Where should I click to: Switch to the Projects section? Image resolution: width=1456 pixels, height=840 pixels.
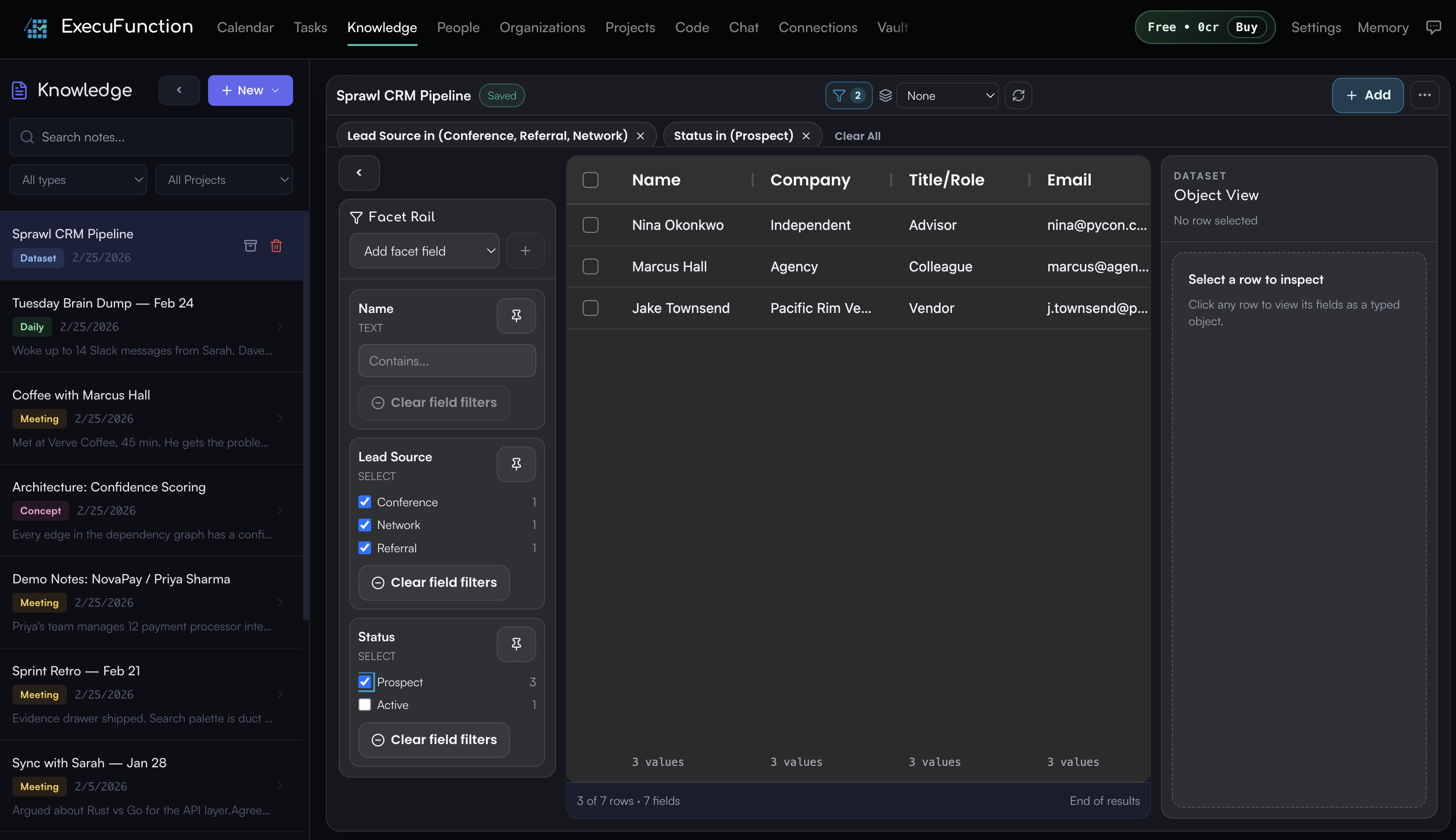coord(630,27)
